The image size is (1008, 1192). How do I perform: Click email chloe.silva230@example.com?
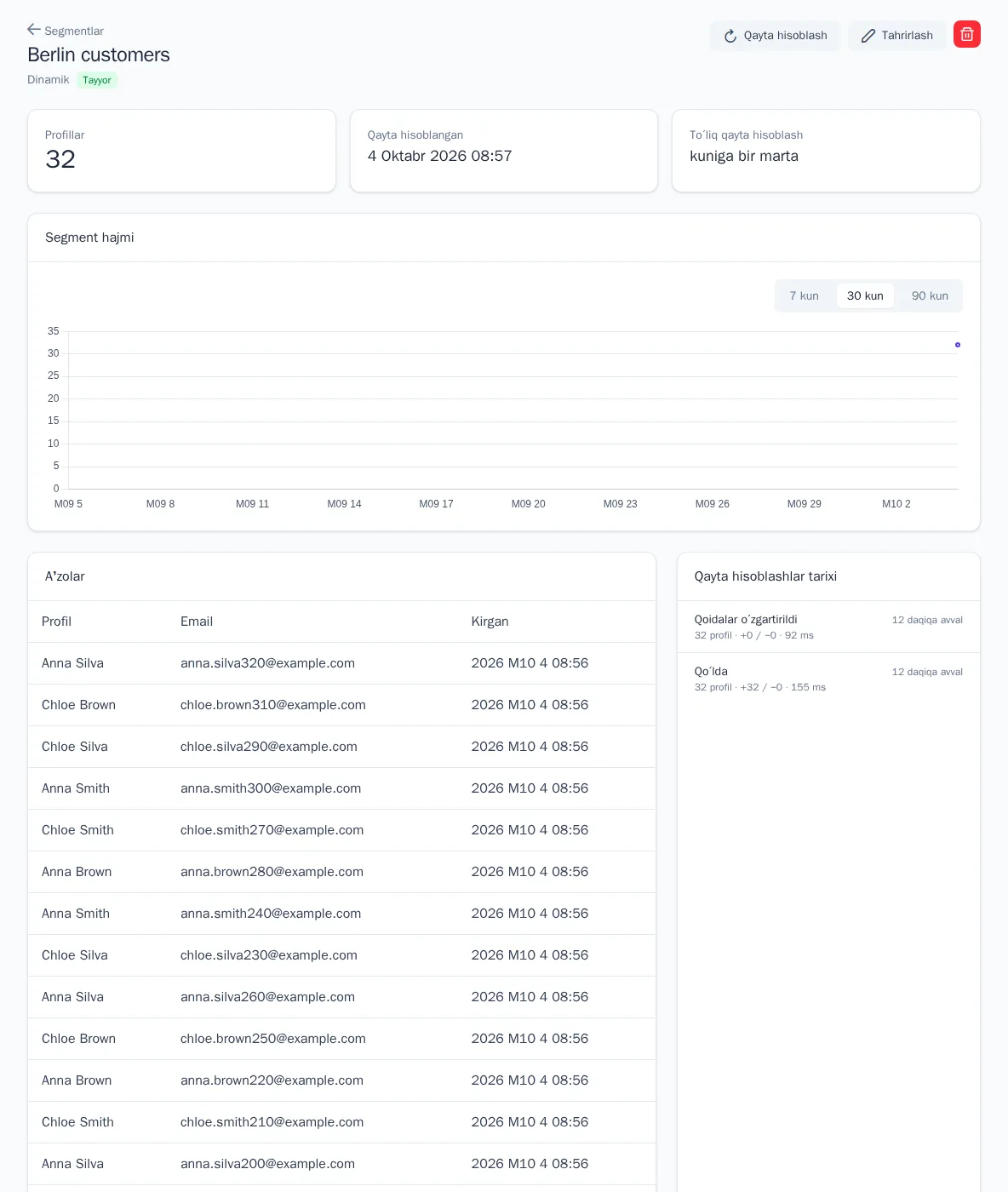tap(269, 955)
